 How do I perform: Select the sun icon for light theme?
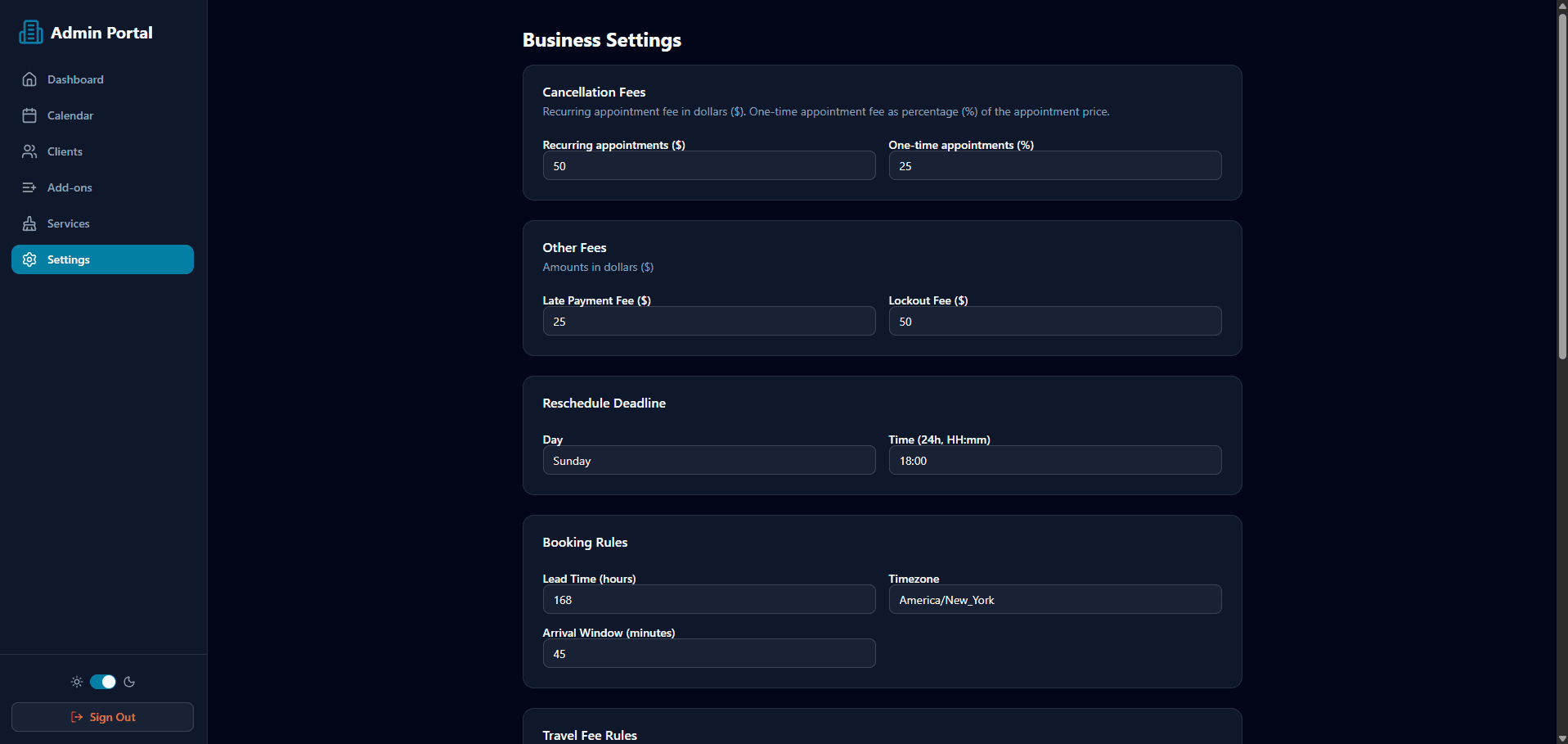tap(76, 681)
